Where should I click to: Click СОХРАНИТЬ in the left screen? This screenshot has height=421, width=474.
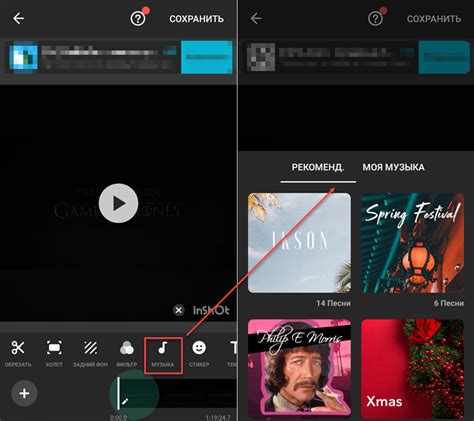point(196,19)
